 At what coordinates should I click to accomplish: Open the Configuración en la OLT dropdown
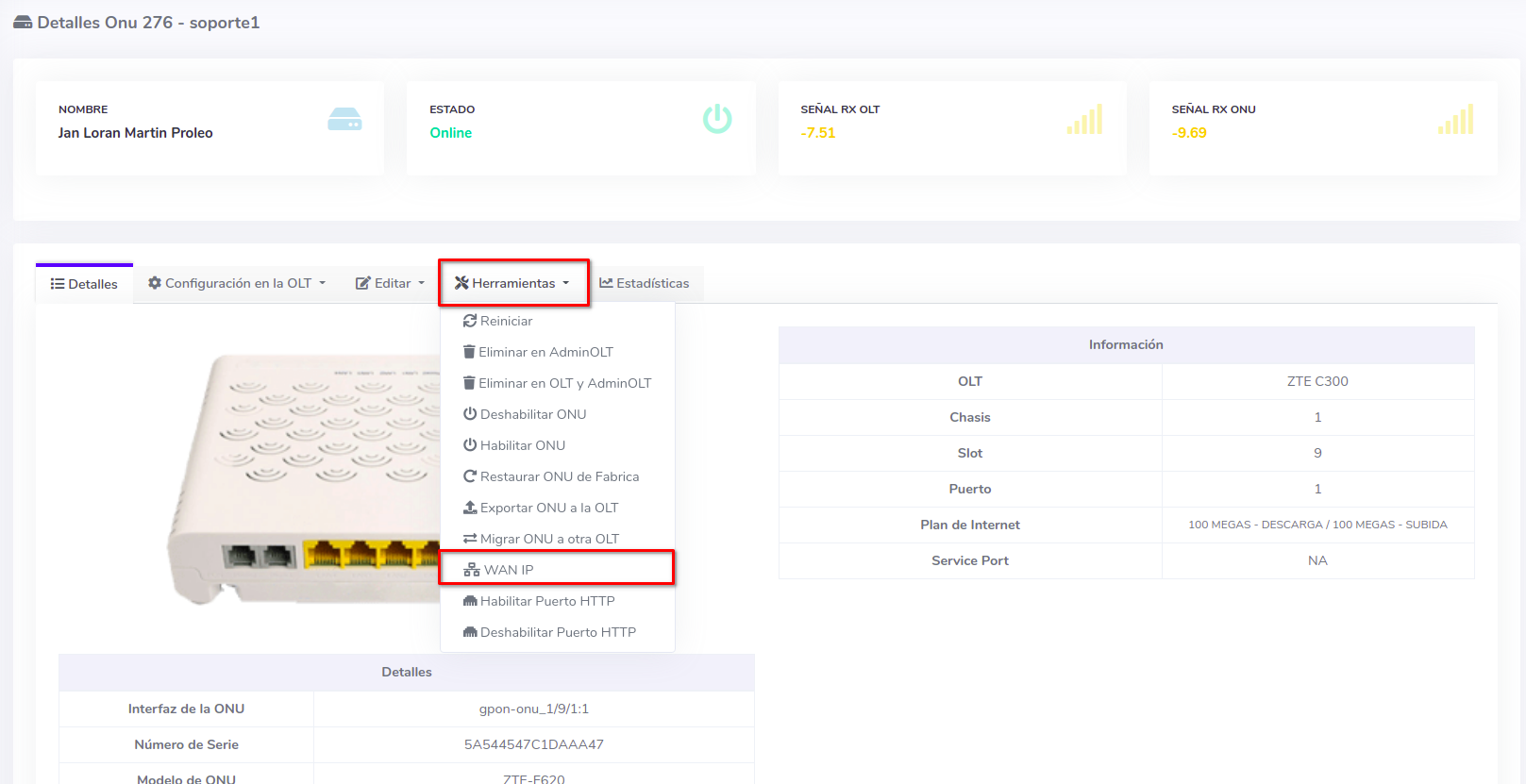(237, 283)
